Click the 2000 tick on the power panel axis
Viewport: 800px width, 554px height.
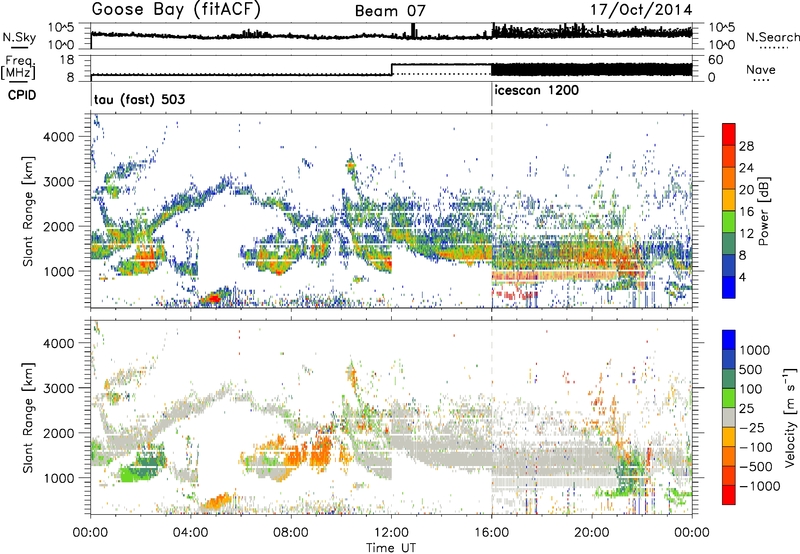click(x=60, y=226)
